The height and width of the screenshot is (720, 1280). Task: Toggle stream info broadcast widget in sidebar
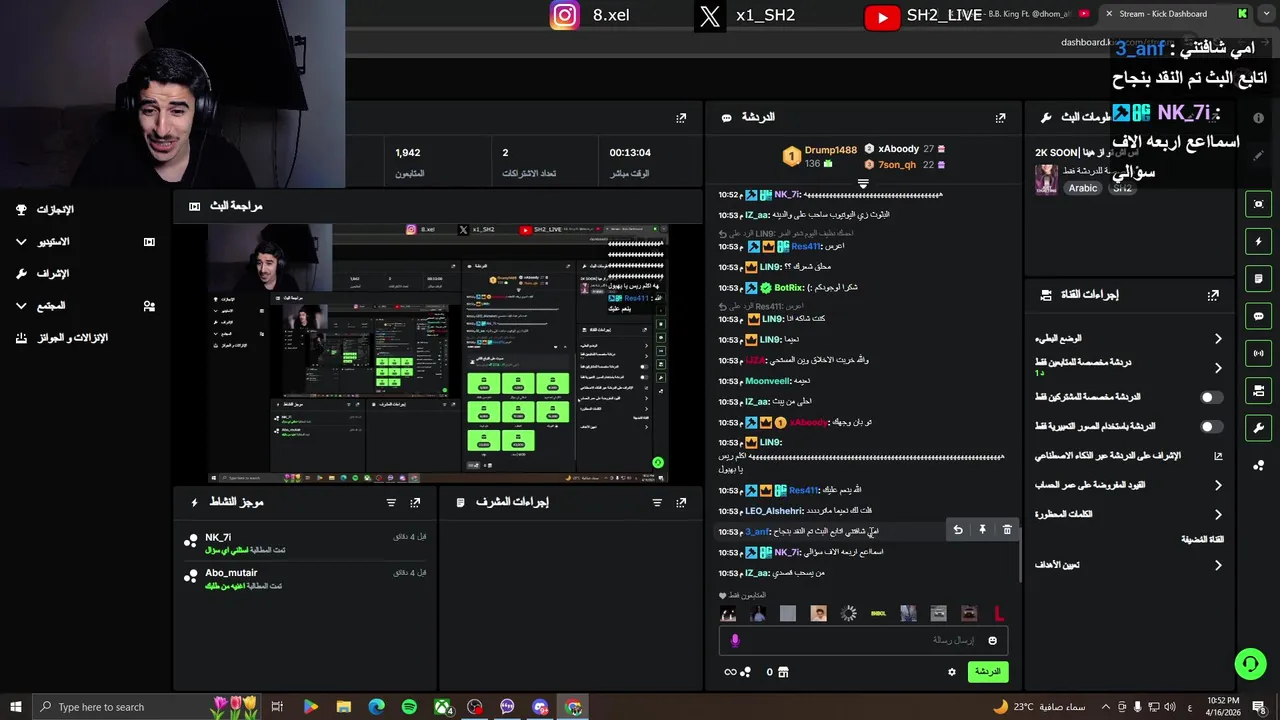click(x=1259, y=353)
